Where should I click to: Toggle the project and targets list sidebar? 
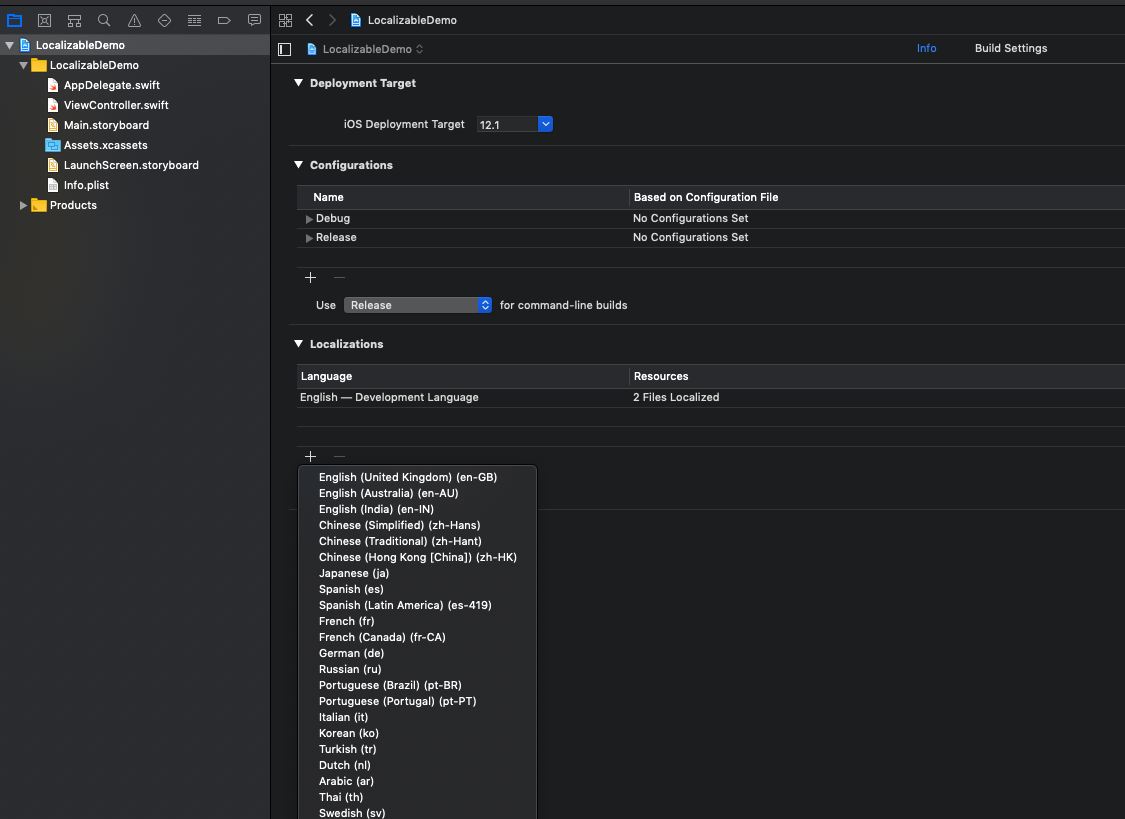[x=285, y=49]
